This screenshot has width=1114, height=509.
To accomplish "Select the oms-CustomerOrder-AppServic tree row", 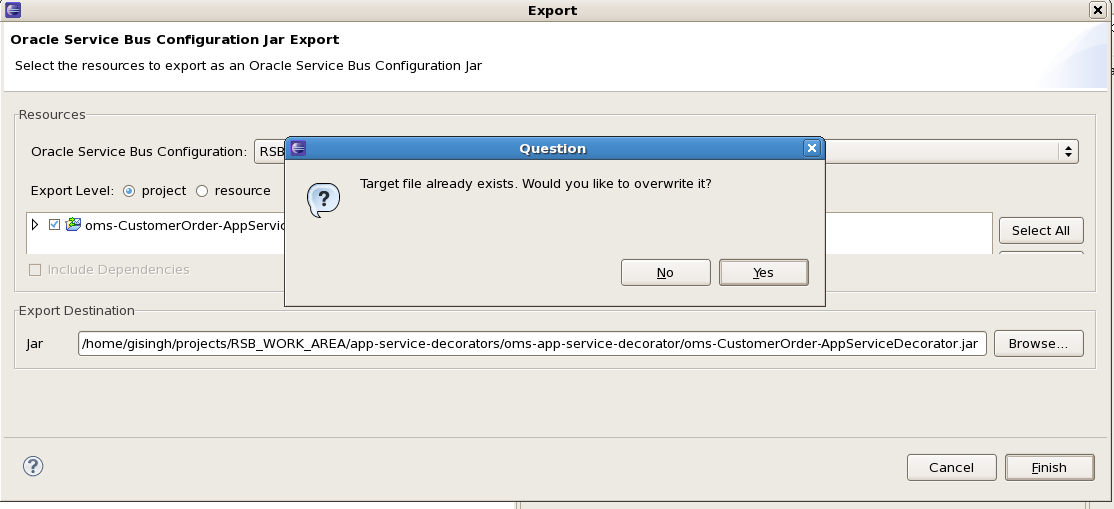I will (185, 225).
